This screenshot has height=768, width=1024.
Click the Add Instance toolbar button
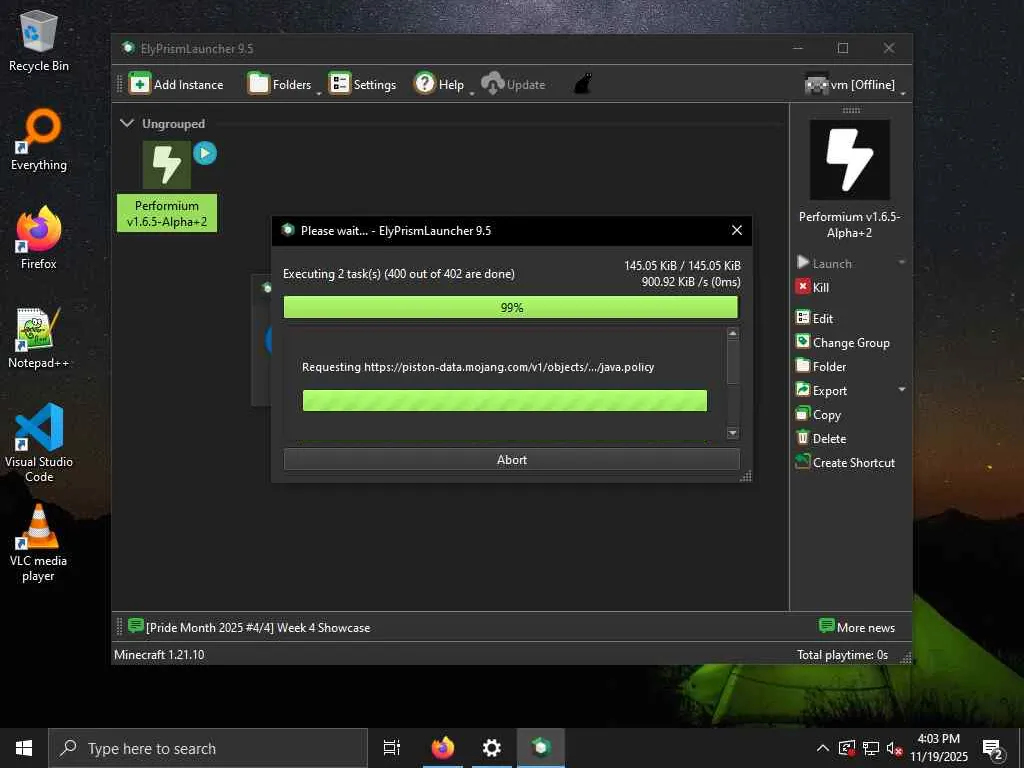(176, 84)
